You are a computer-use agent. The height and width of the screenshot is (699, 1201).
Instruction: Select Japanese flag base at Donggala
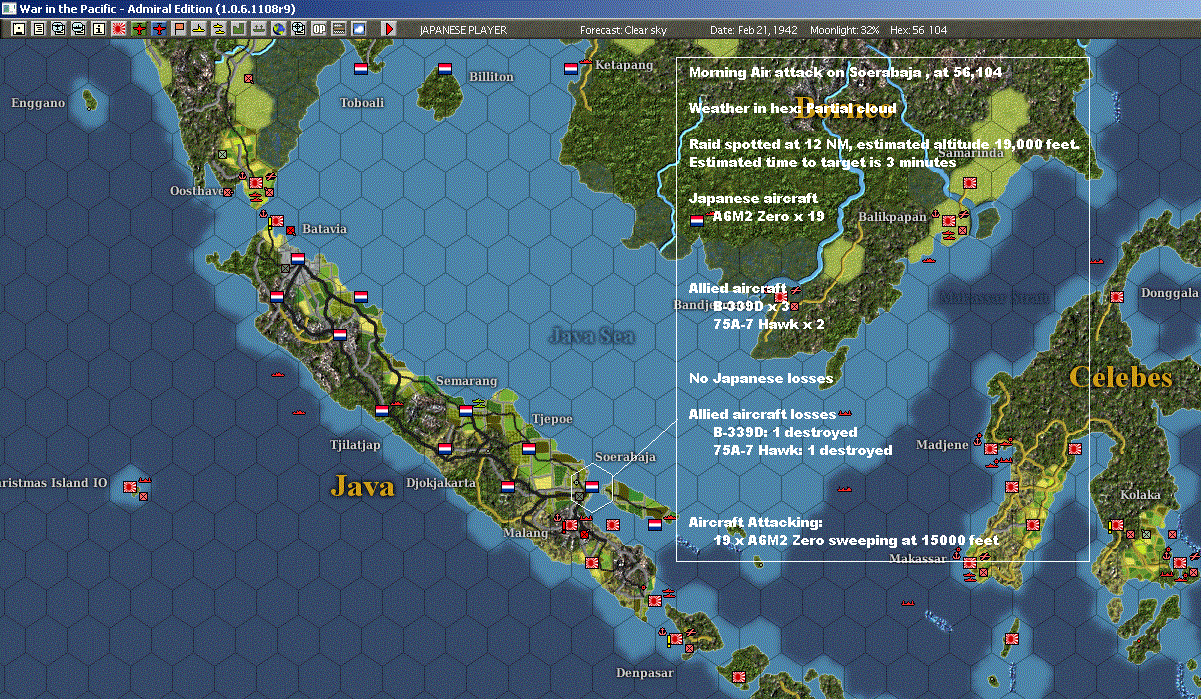tap(1117, 296)
